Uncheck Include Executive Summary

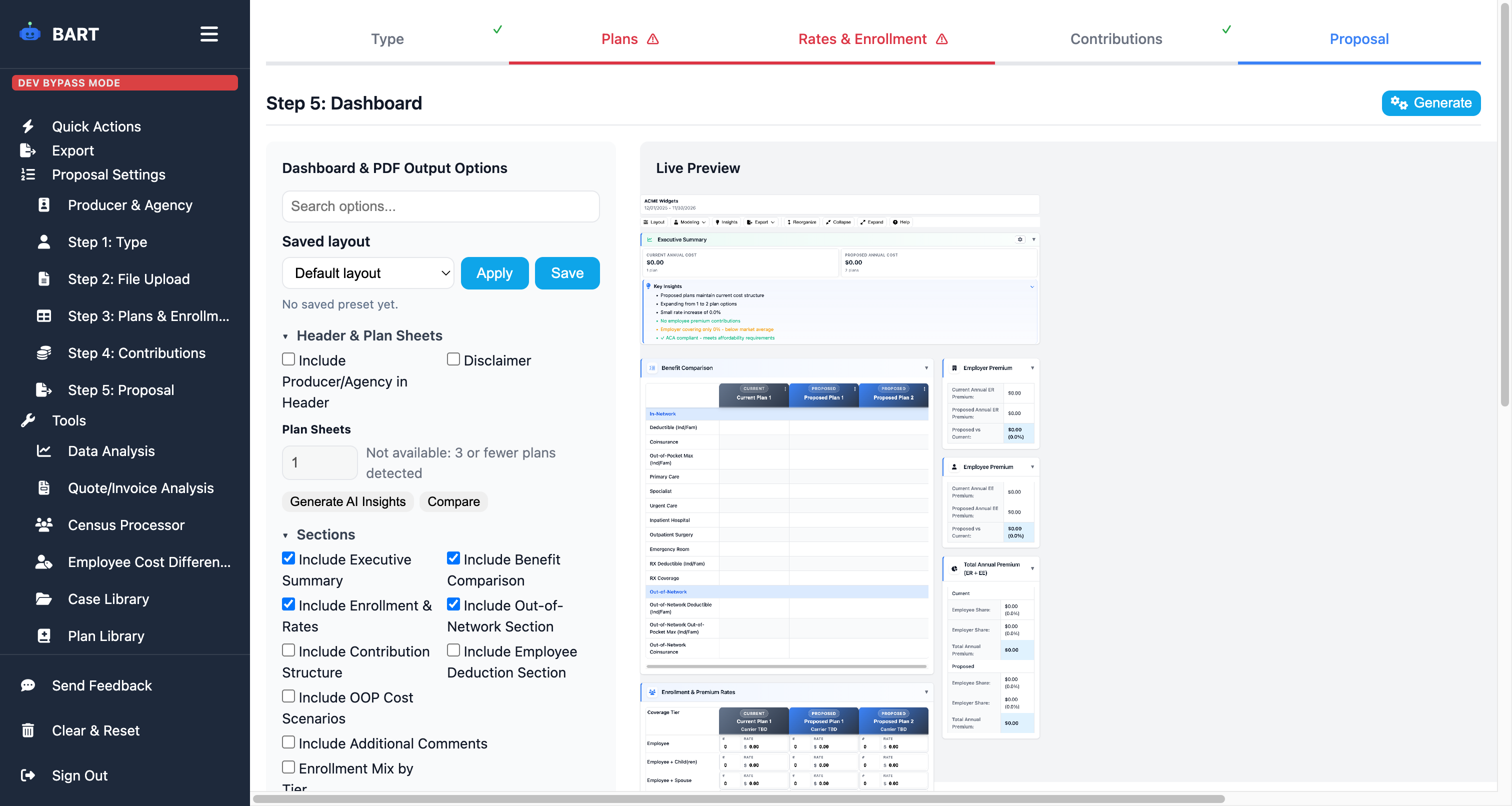(287, 558)
